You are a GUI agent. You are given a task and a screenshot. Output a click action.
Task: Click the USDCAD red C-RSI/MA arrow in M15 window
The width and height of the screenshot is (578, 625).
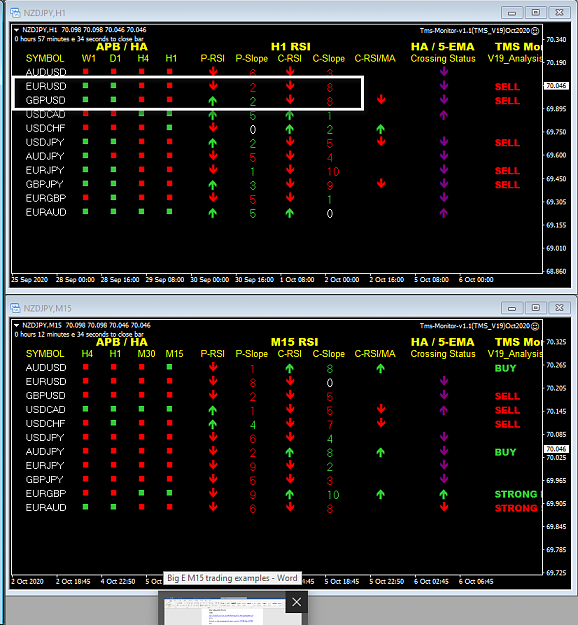pos(381,409)
